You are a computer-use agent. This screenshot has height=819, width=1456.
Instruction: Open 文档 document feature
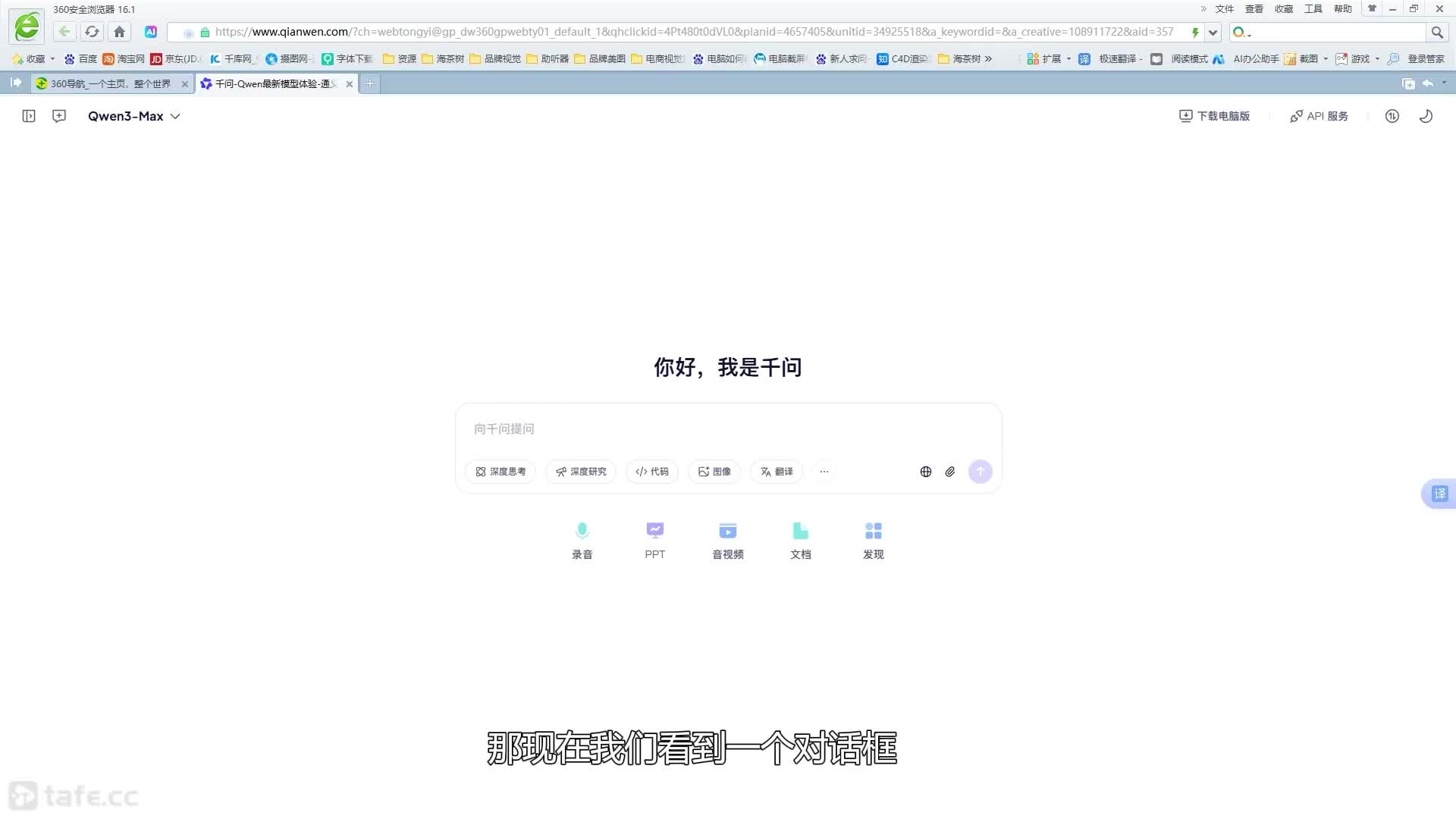click(801, 541)
